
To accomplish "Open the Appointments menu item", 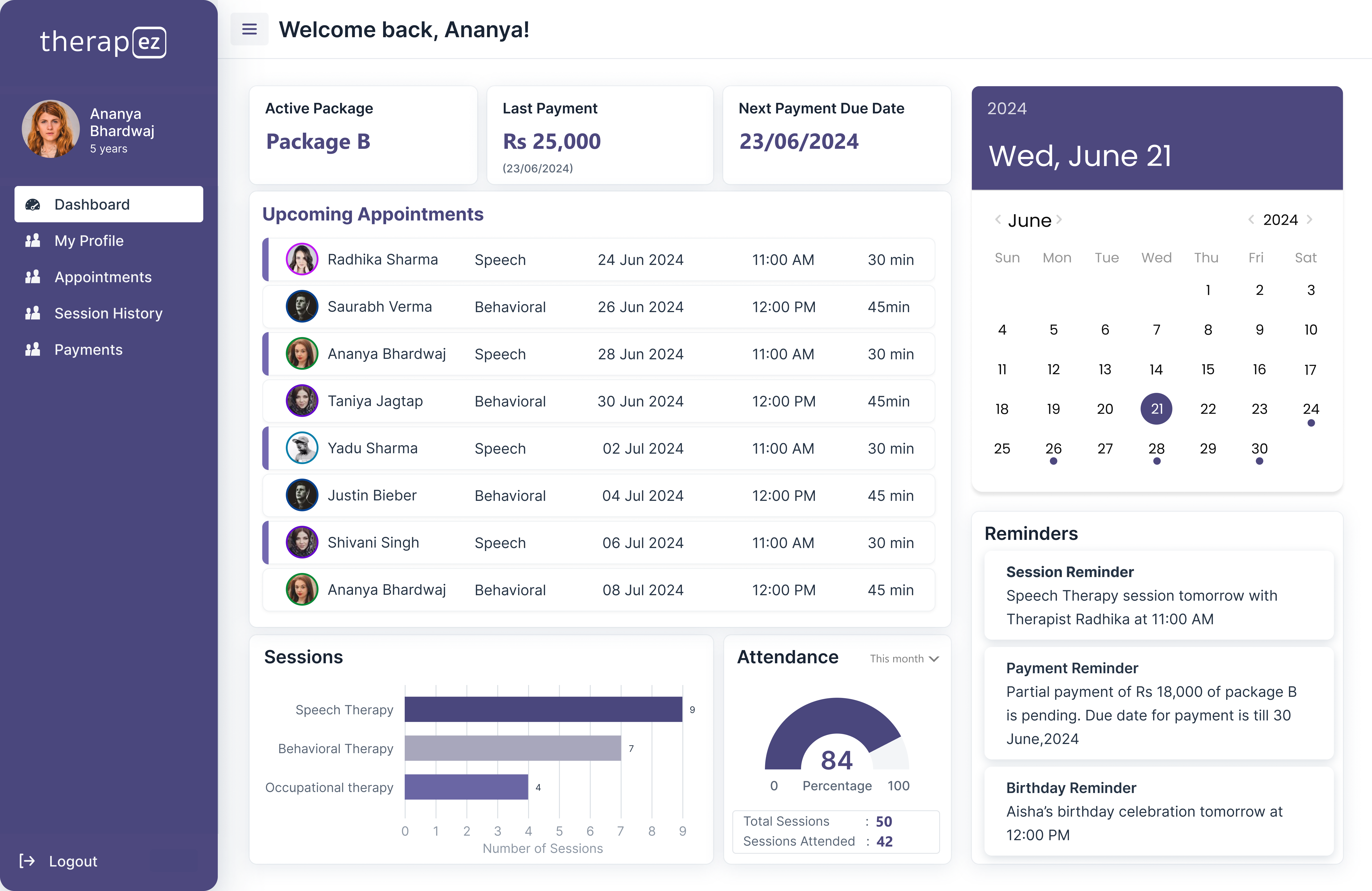I will [x=103, y=277].
